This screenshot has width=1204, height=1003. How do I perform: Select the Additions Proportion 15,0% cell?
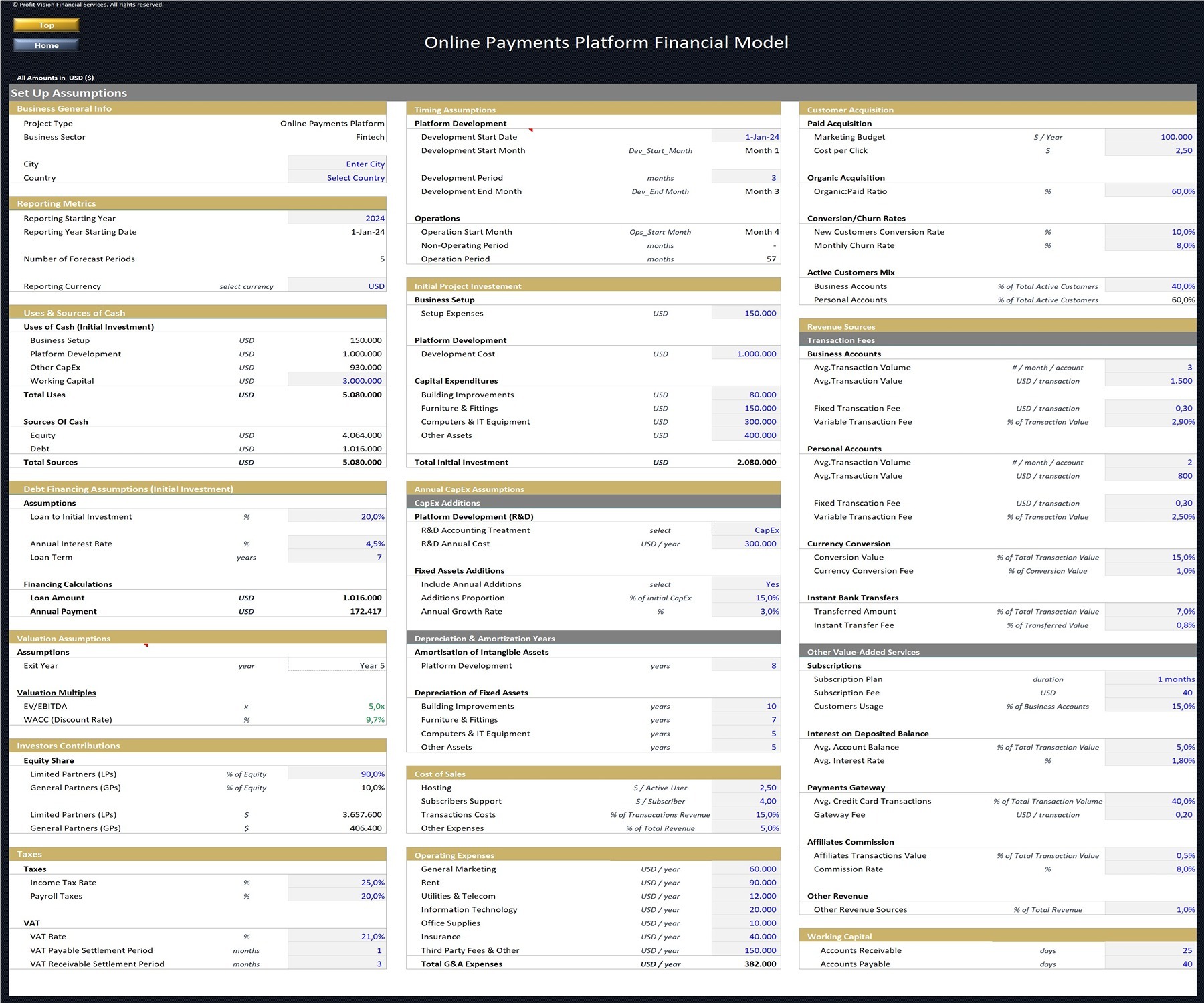[746, 598]
